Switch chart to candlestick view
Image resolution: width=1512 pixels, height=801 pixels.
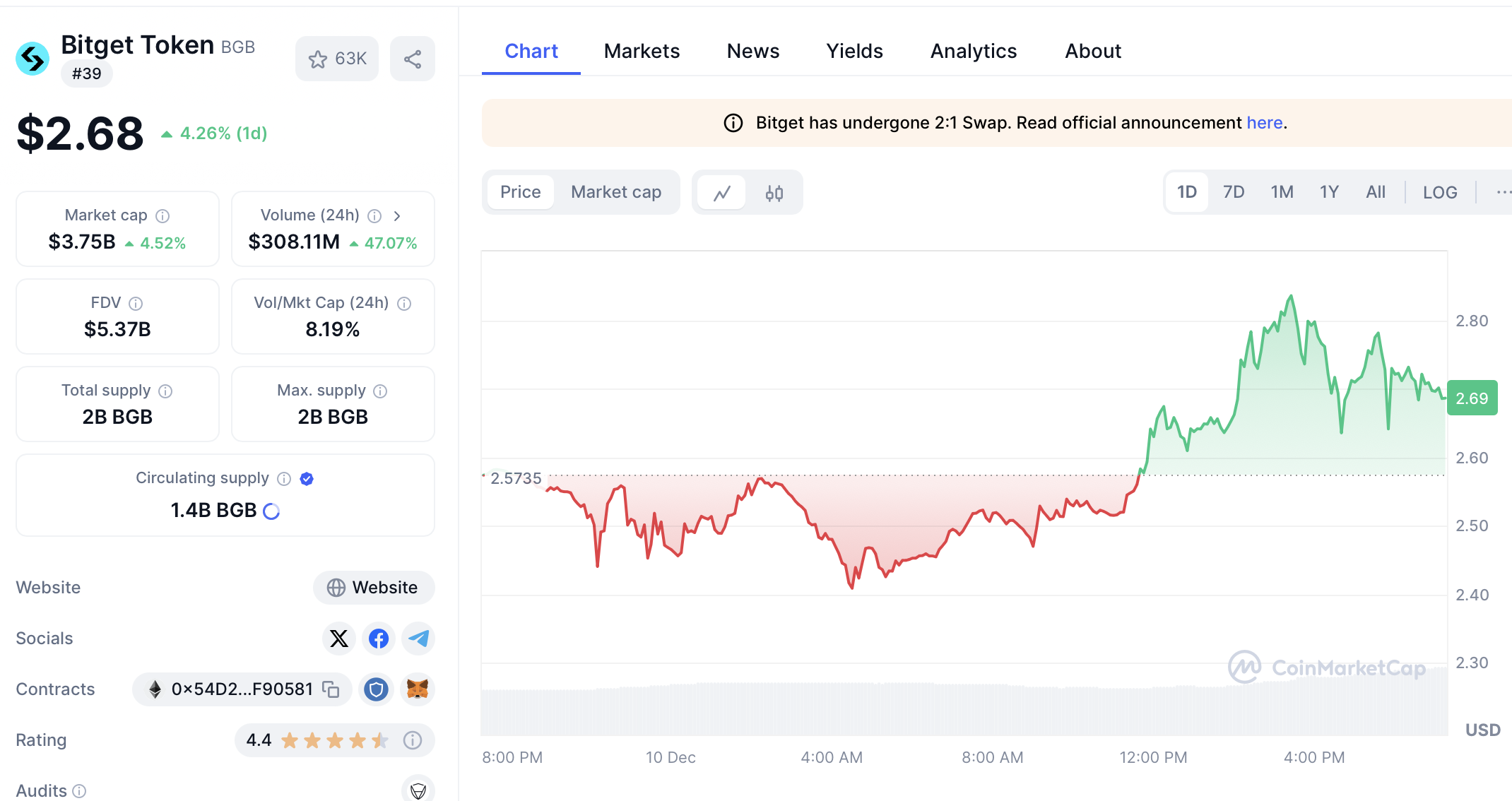click(774, 193)
